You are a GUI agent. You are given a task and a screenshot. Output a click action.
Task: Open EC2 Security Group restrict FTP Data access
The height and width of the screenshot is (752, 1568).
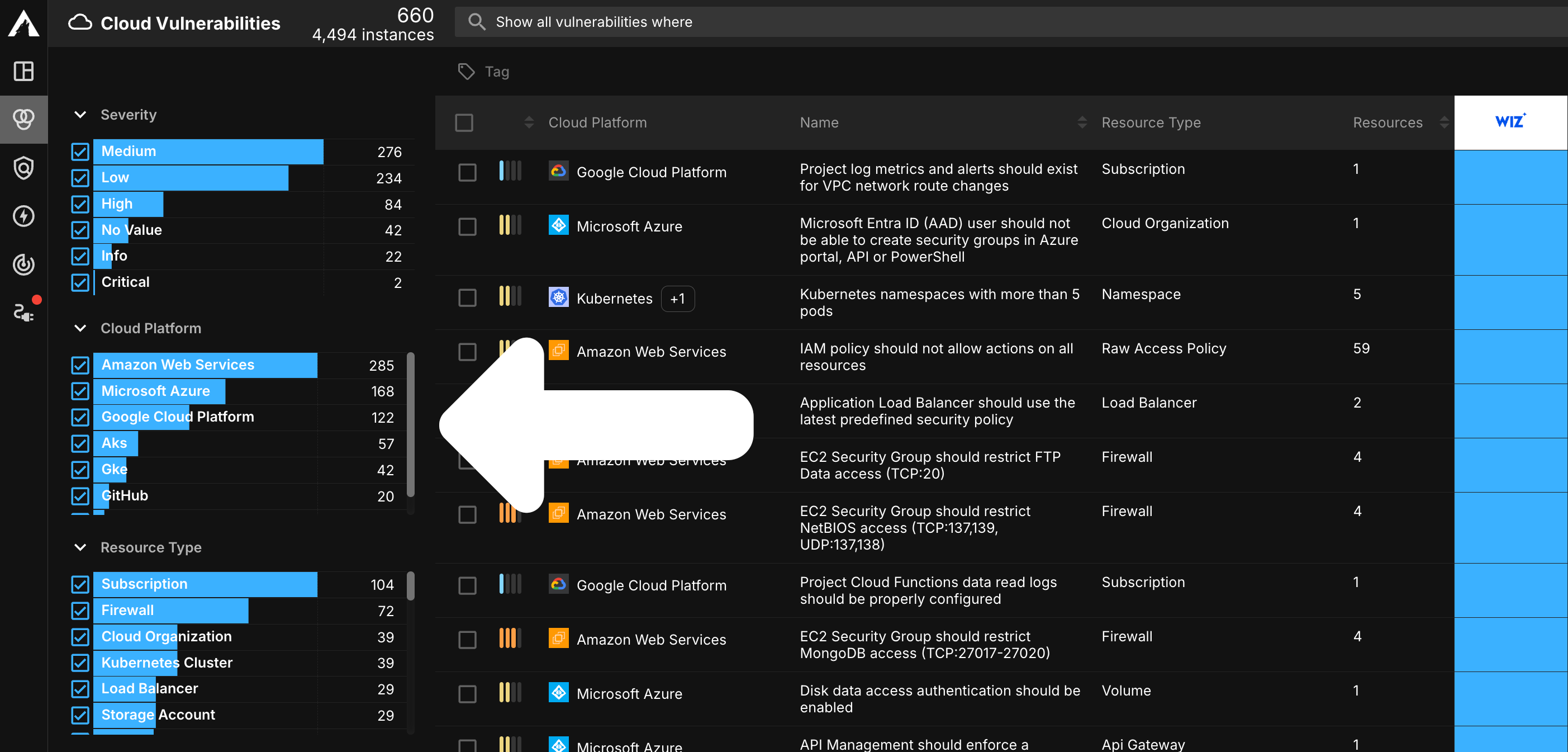pyautogui.click(x=930, y=465)
